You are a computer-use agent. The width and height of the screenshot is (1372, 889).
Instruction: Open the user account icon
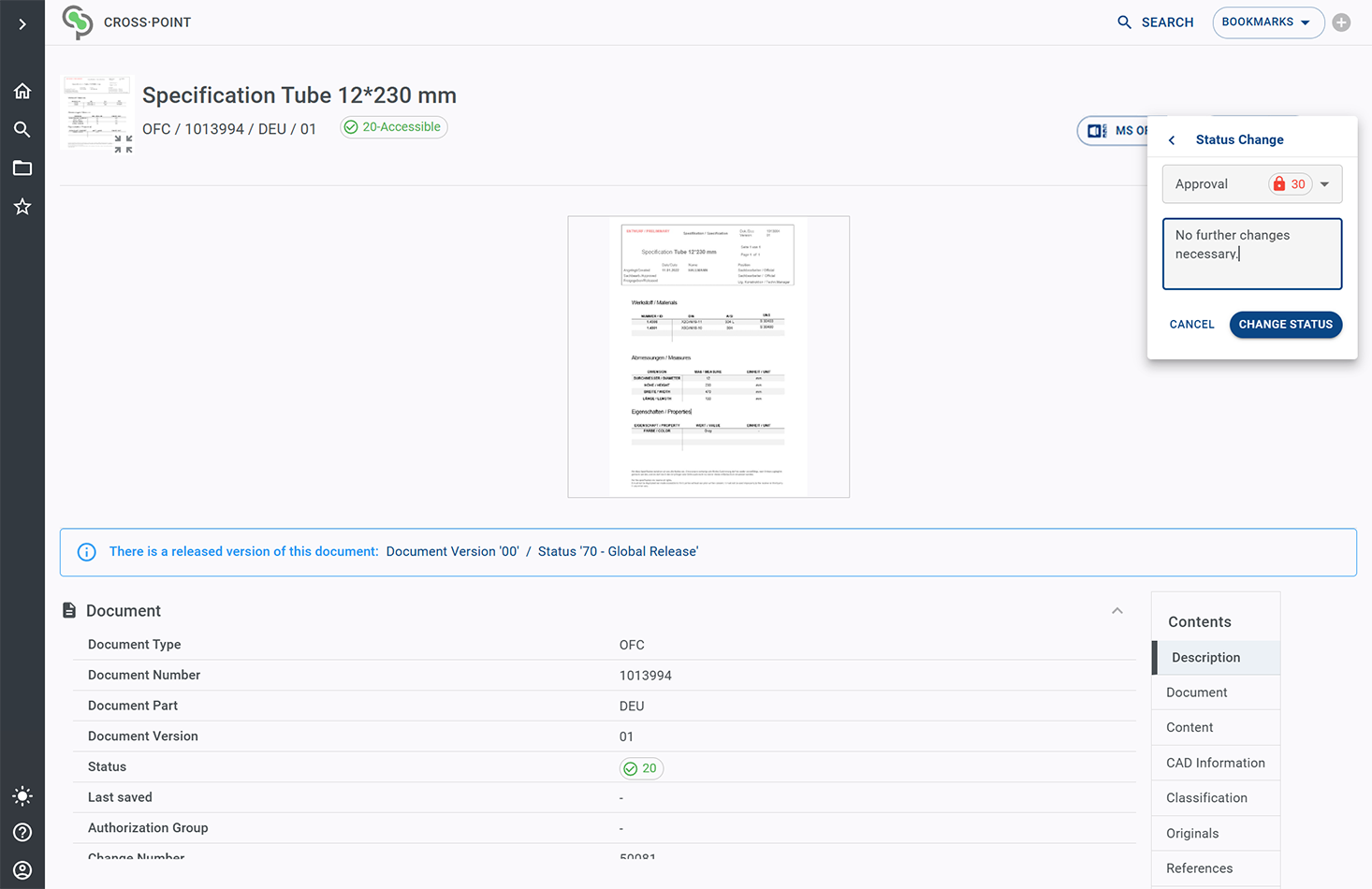22,870
